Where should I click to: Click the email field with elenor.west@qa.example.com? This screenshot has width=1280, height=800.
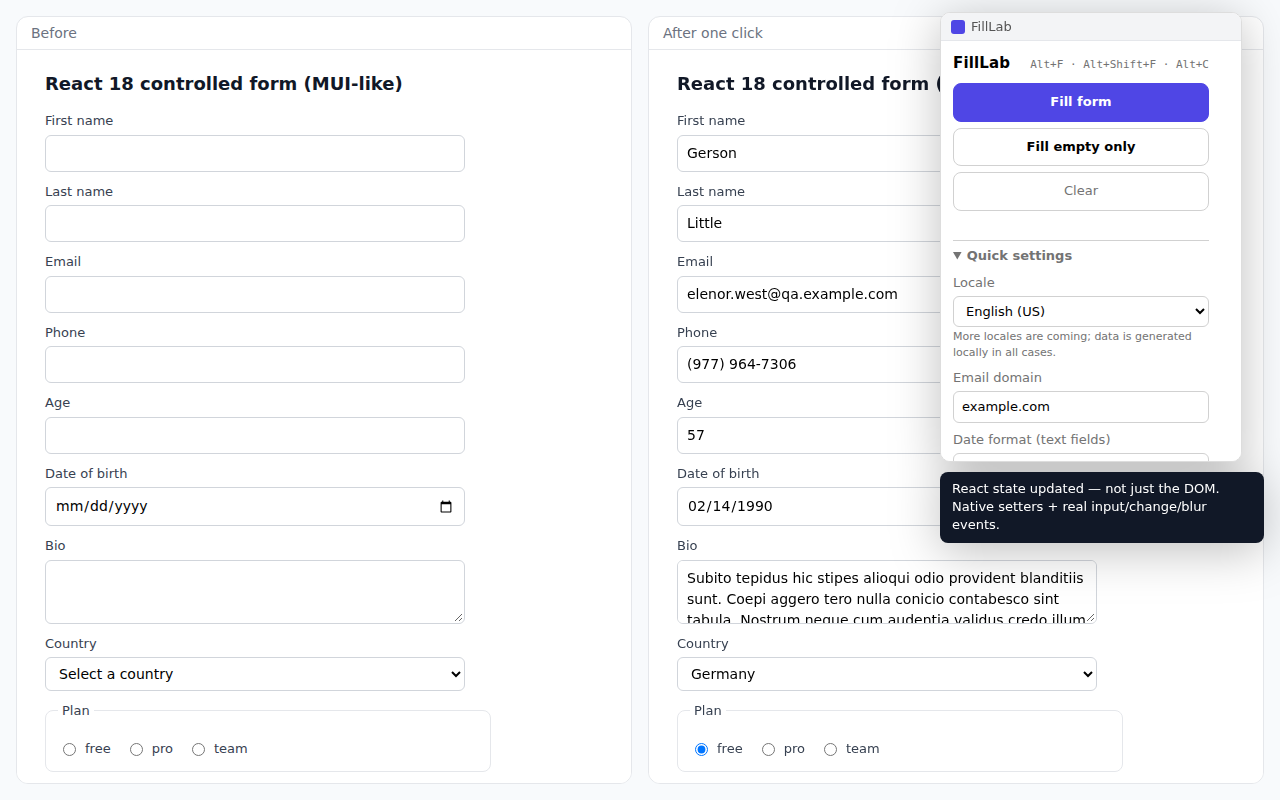coord(809,295)
